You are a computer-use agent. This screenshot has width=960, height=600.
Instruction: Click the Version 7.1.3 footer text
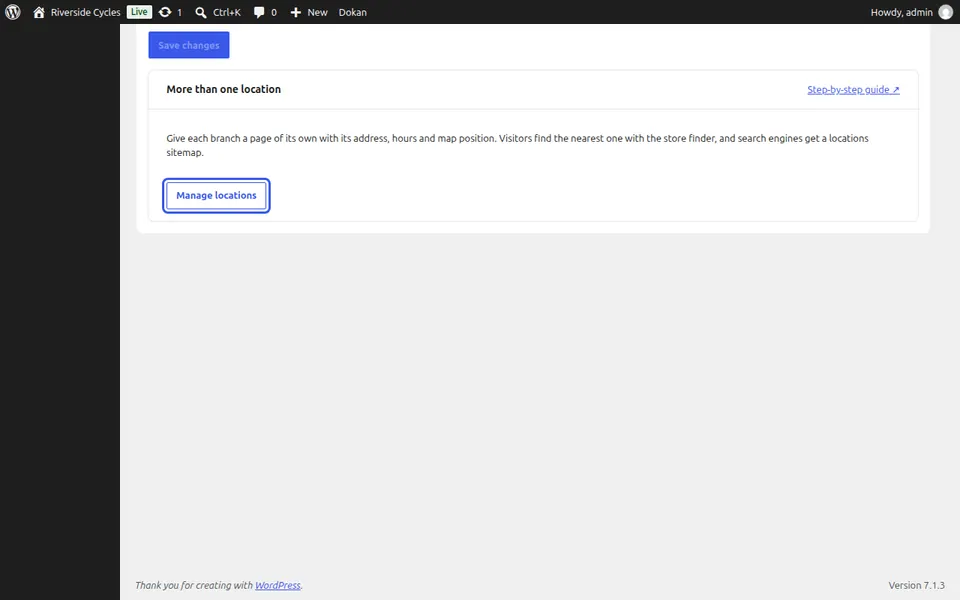tap(916, 585)
